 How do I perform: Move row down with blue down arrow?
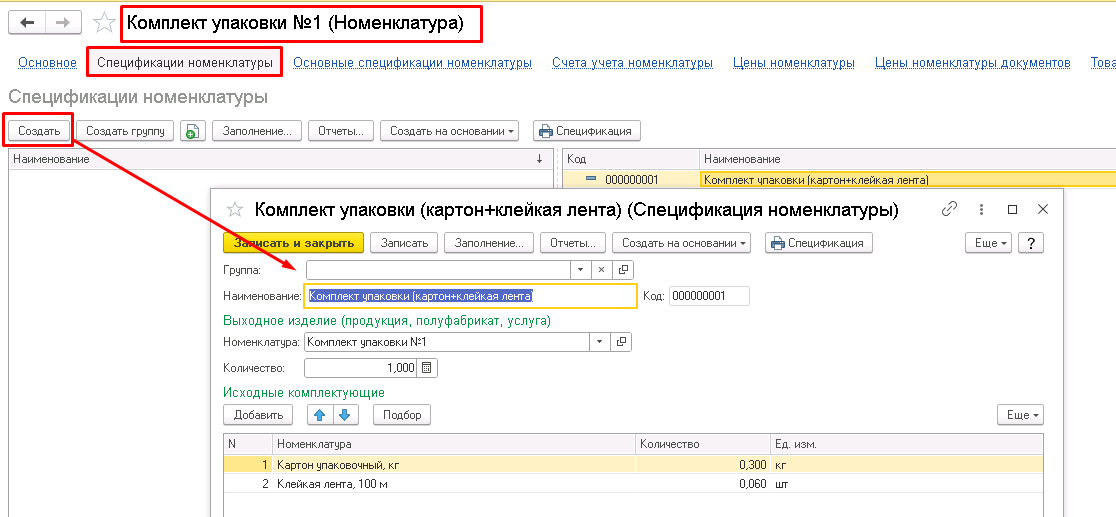point(345,414)
